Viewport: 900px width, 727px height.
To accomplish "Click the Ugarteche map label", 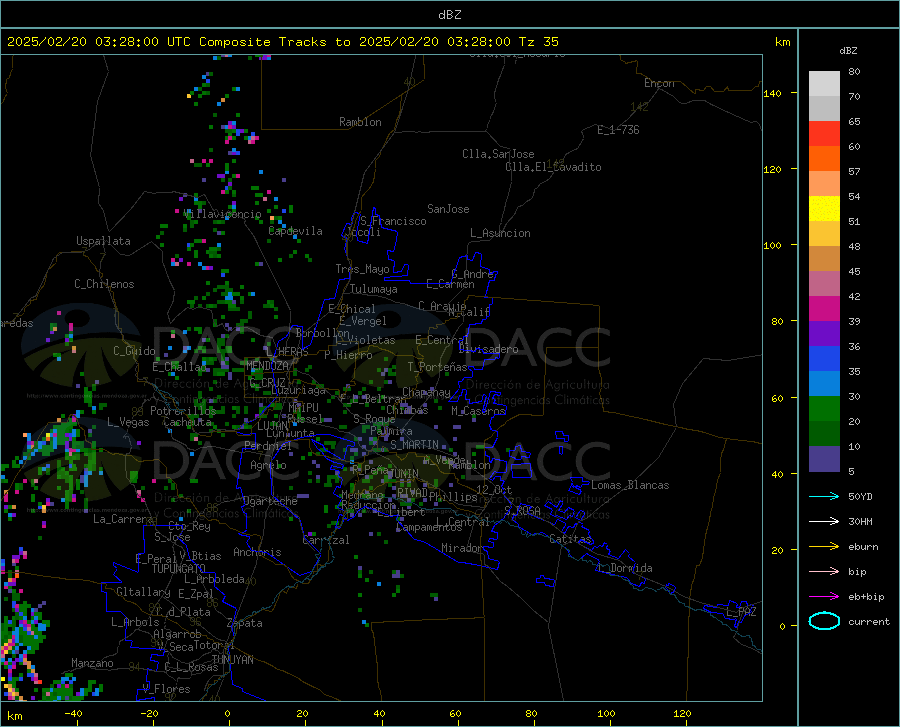I will point(270,501).
